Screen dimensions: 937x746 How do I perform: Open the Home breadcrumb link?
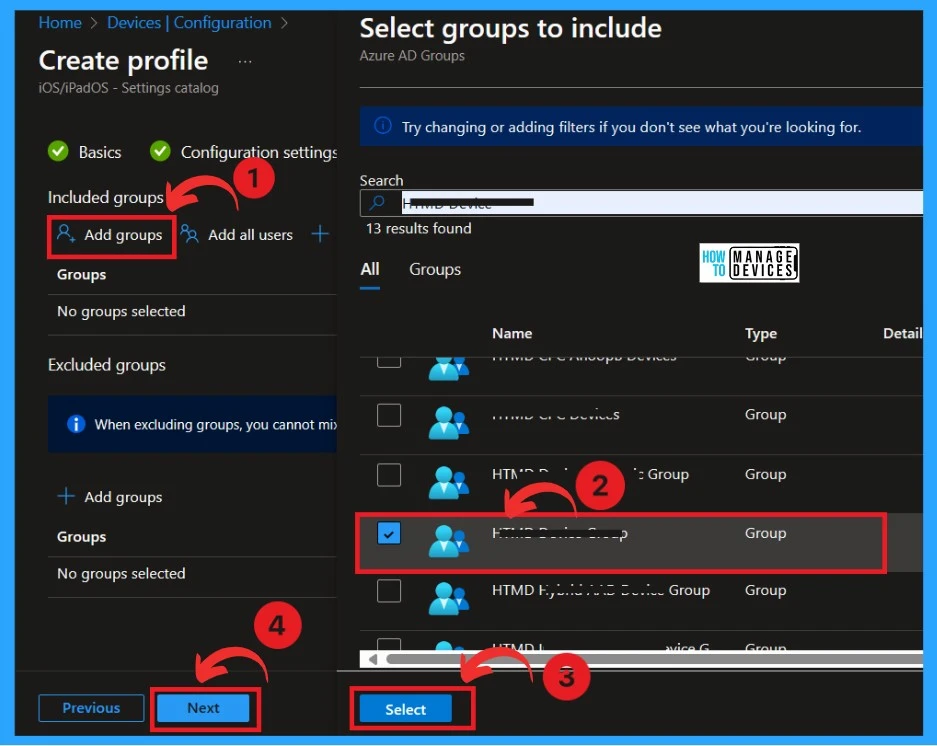coord(60,23)
